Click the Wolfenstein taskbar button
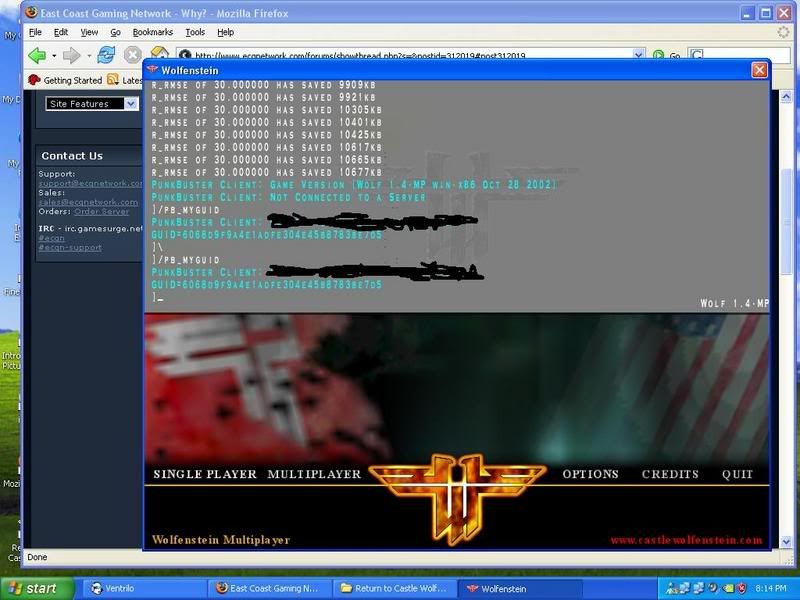The image size is (800, 600). tap(520, 588)
